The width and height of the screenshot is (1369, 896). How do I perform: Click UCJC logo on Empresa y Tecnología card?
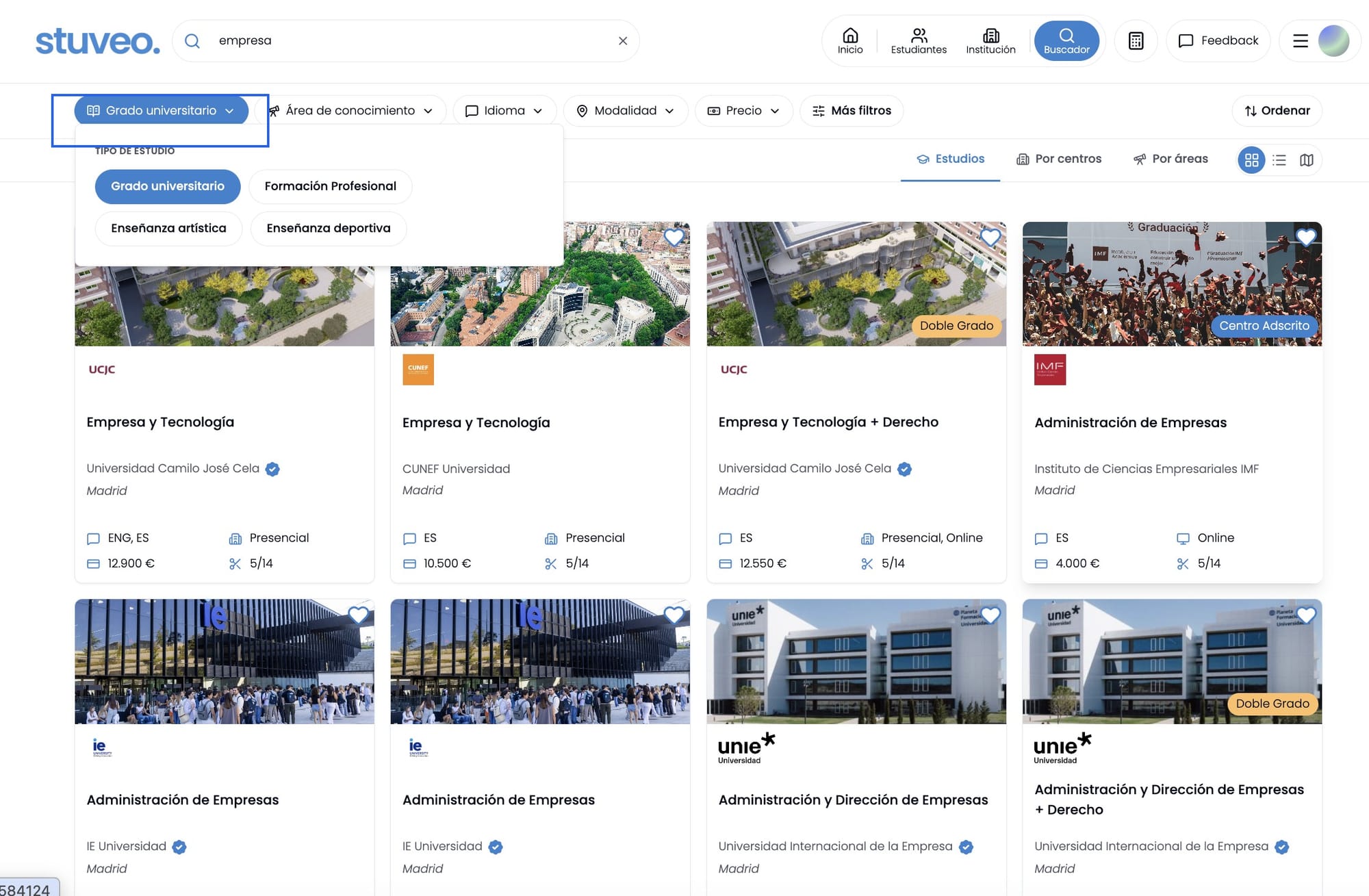(102, 370)
